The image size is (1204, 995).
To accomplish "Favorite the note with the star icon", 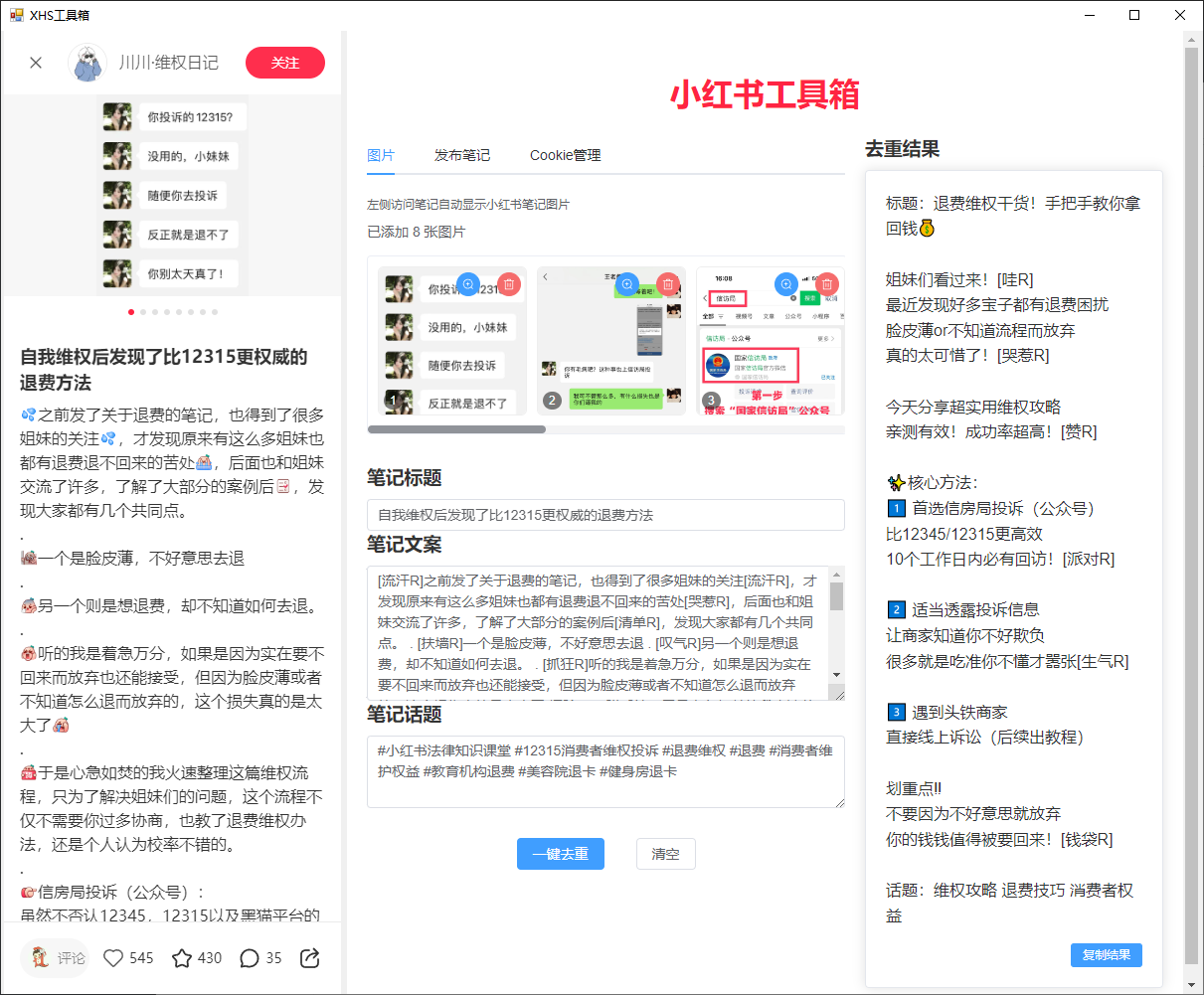I will (x=182, y=958).
